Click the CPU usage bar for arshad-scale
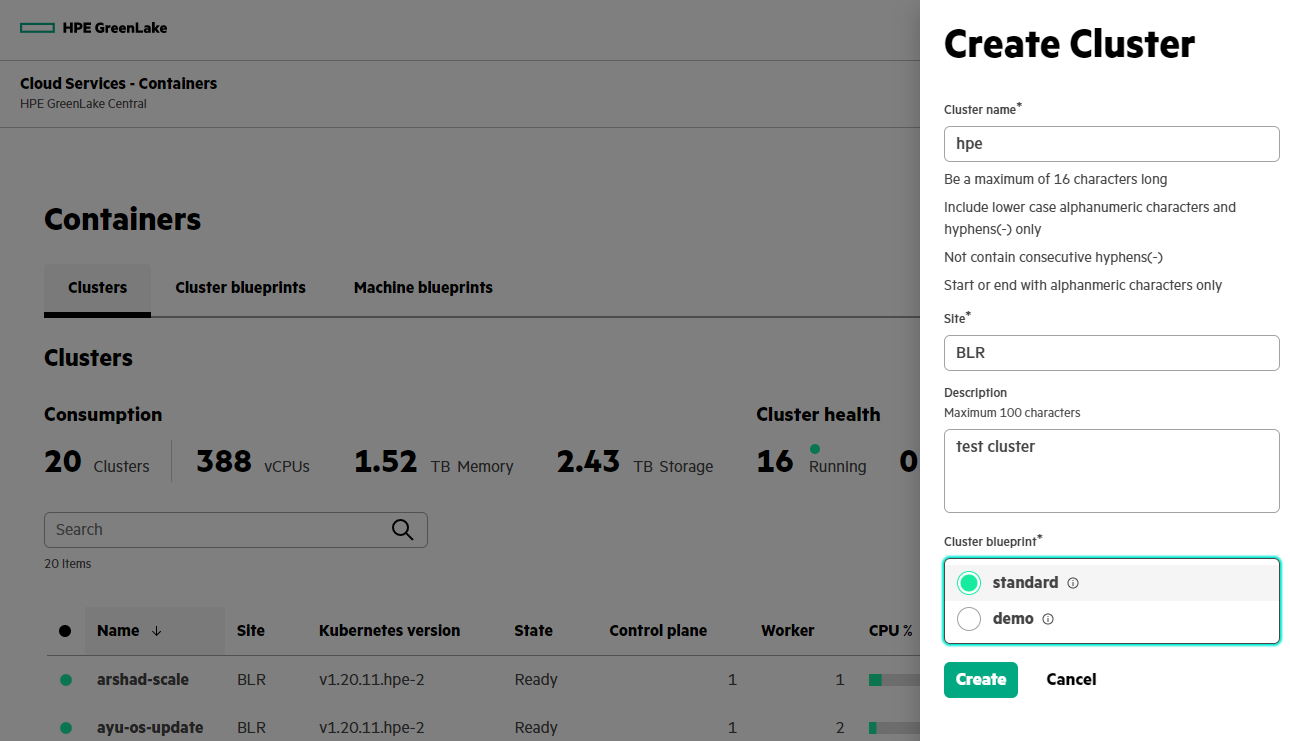This screenshot has height=741, width=1290. pyautogui.click(x=894, y=680)
